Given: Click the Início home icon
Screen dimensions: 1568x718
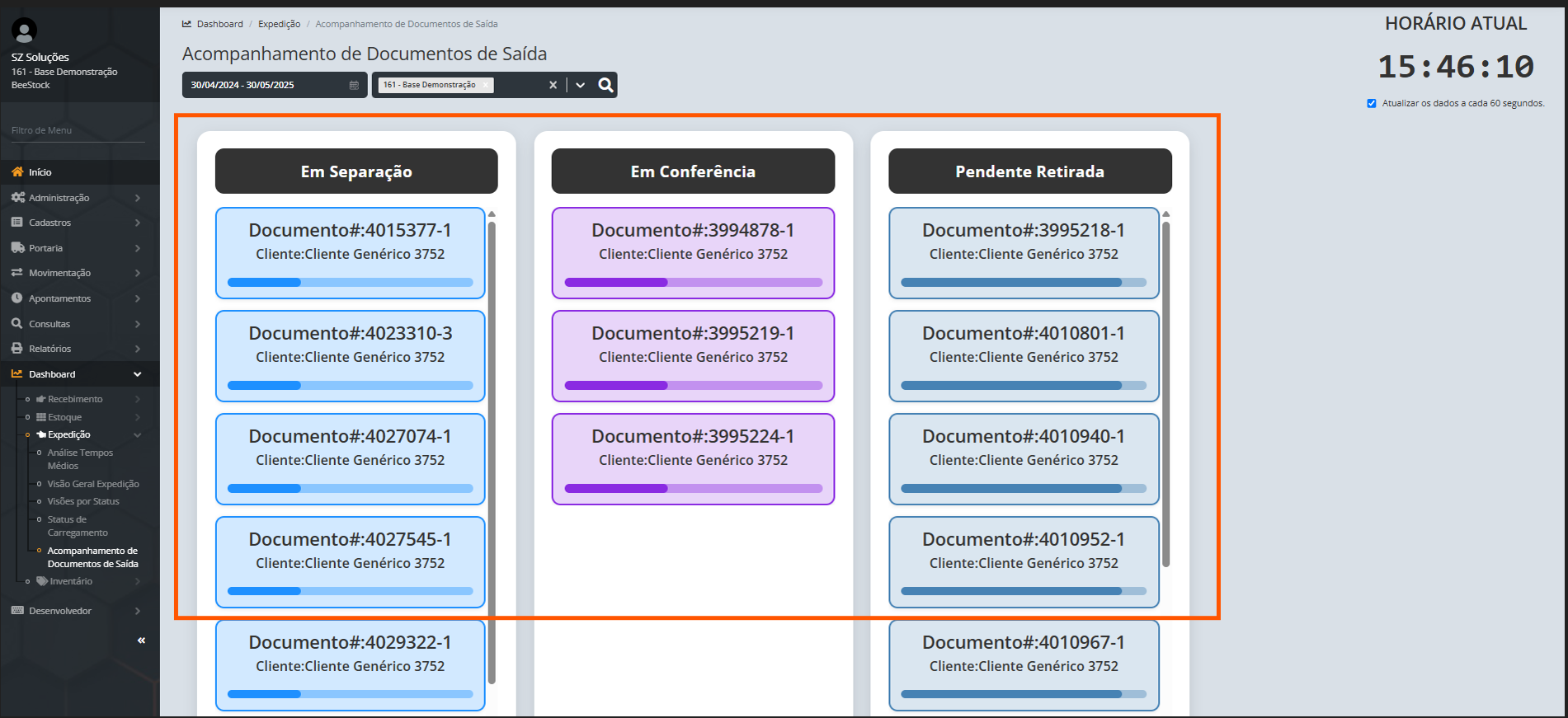Looking at the screenshot, I should click(17, 171).
